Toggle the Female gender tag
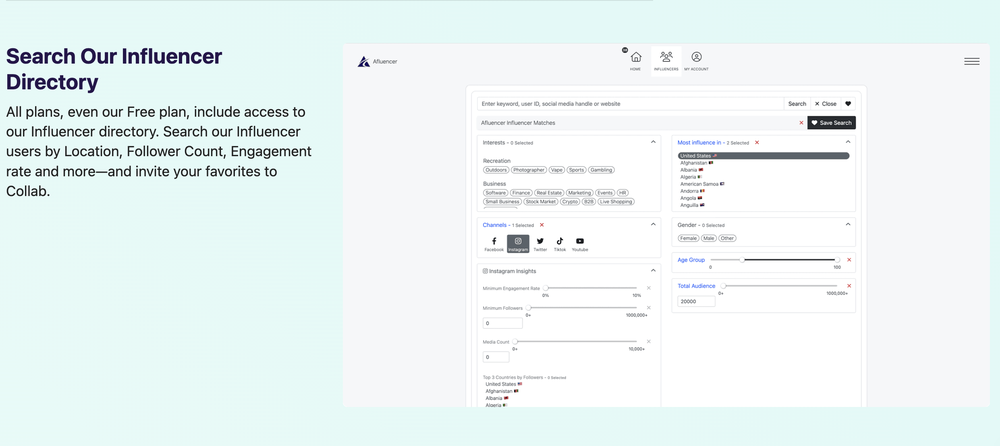The height and width of the screenshot is (446, 1000). tap(688, 238)
